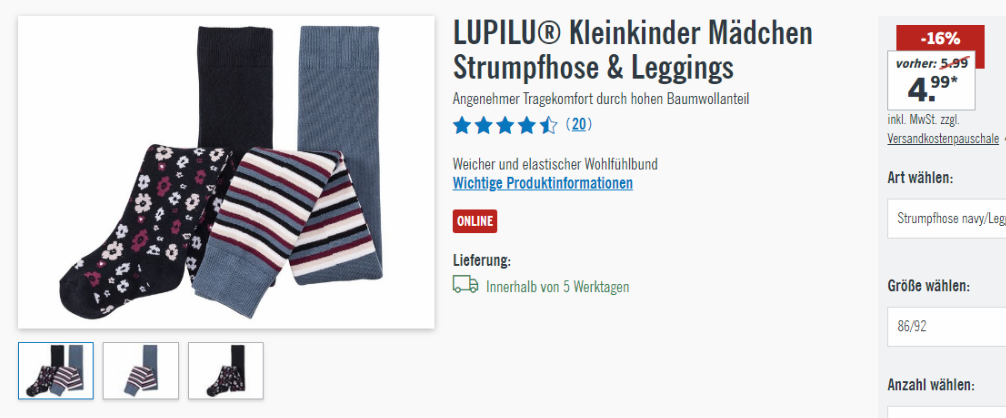
Task: Expand the Größe dropdown showing 86/92
Action: (x=946, y=327)
